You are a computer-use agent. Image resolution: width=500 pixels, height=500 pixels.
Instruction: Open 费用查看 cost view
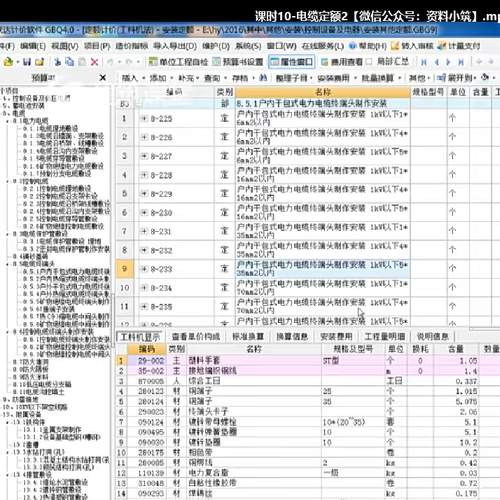(342, 62)
